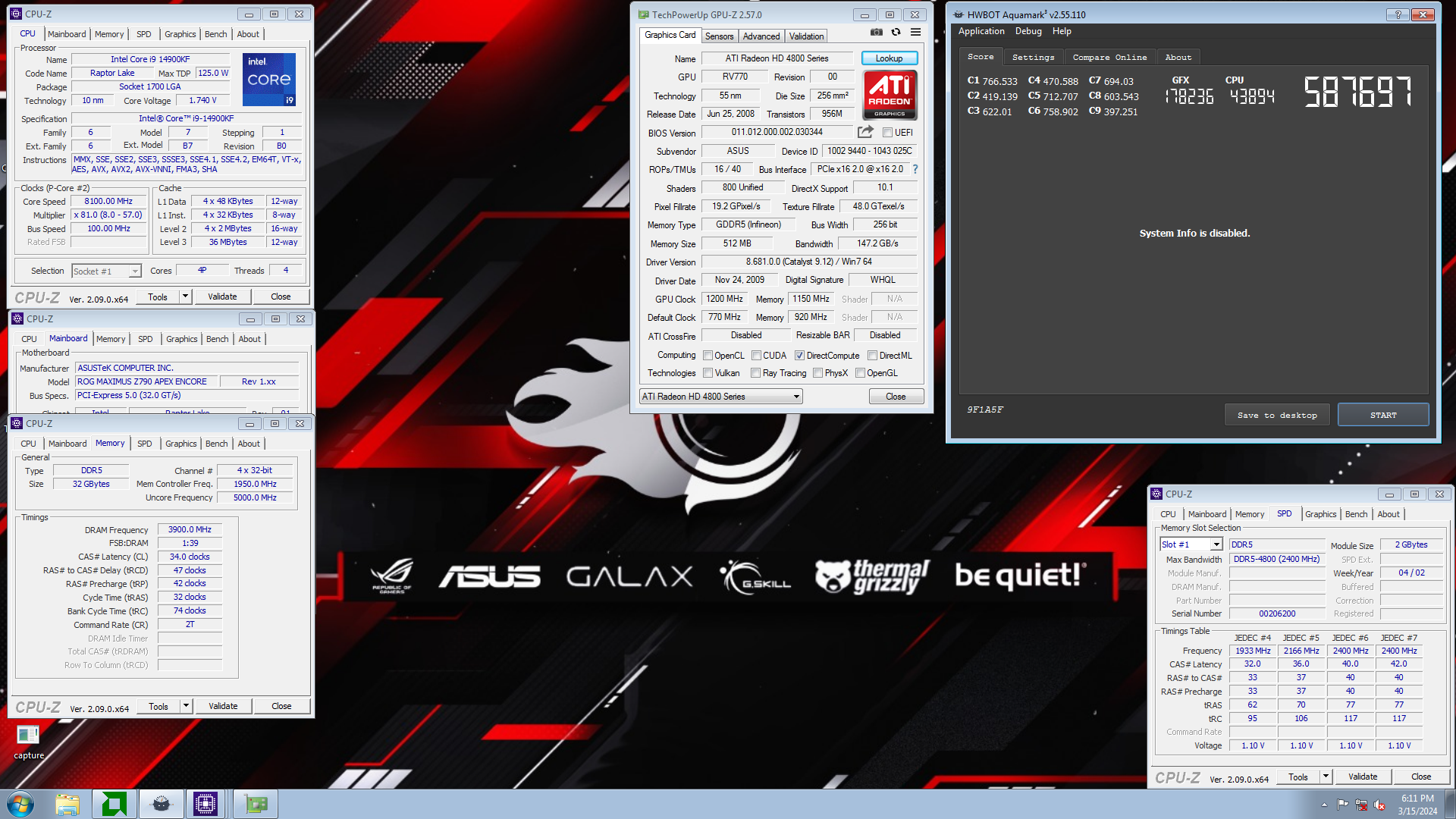
Task: Open the Application menu in HWBOT Aquamark
Action: 981,31
